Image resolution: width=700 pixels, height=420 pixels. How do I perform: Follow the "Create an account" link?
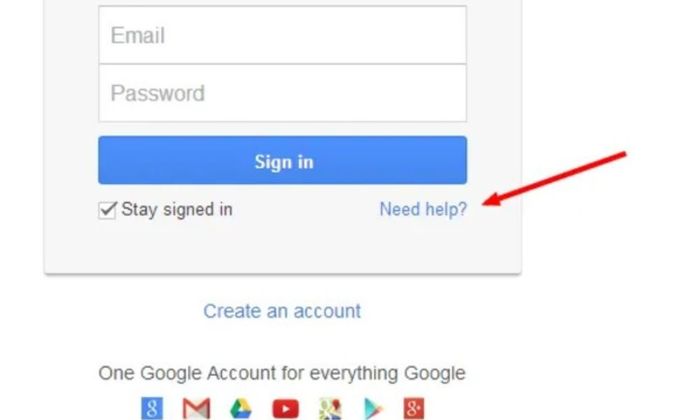coord(282,311)
